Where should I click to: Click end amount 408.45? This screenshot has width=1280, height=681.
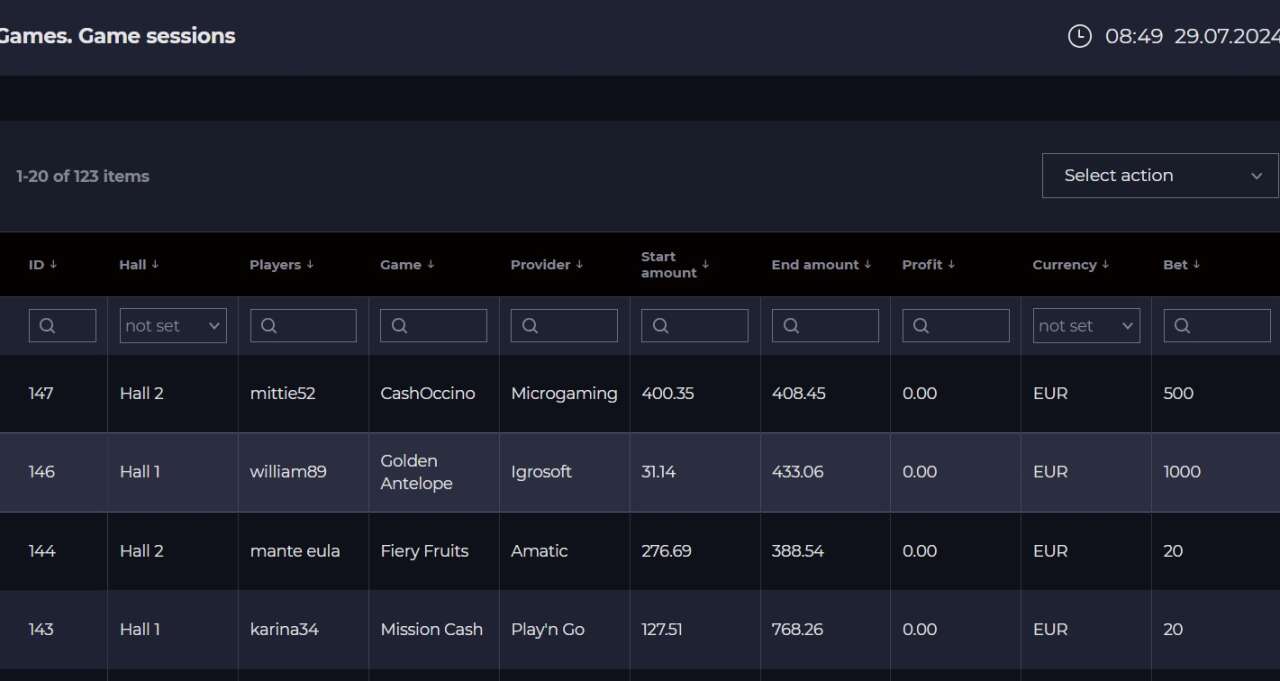[x=799, y=394]
